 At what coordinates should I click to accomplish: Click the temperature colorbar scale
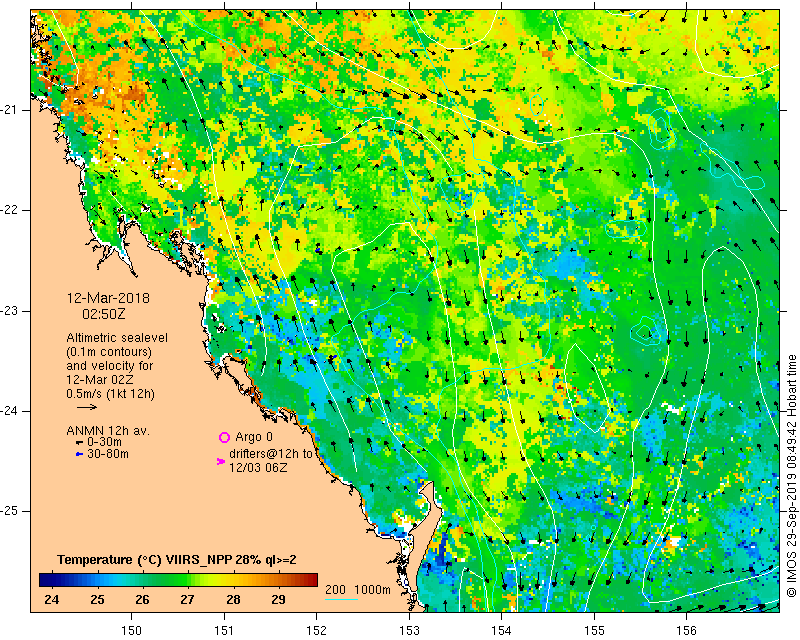[x=178, y=580]
